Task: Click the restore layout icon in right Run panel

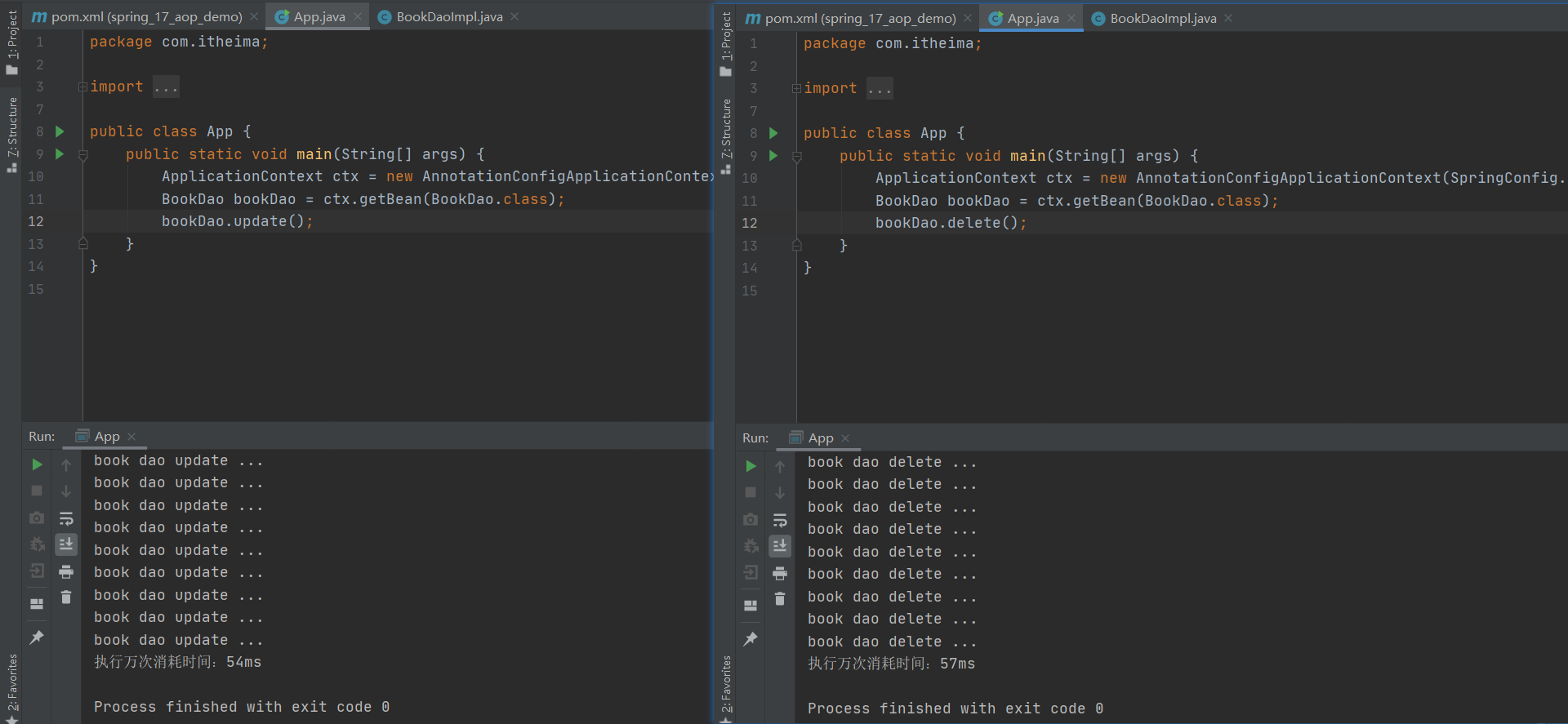Action: pyautogui.click(x=751, y=606)
